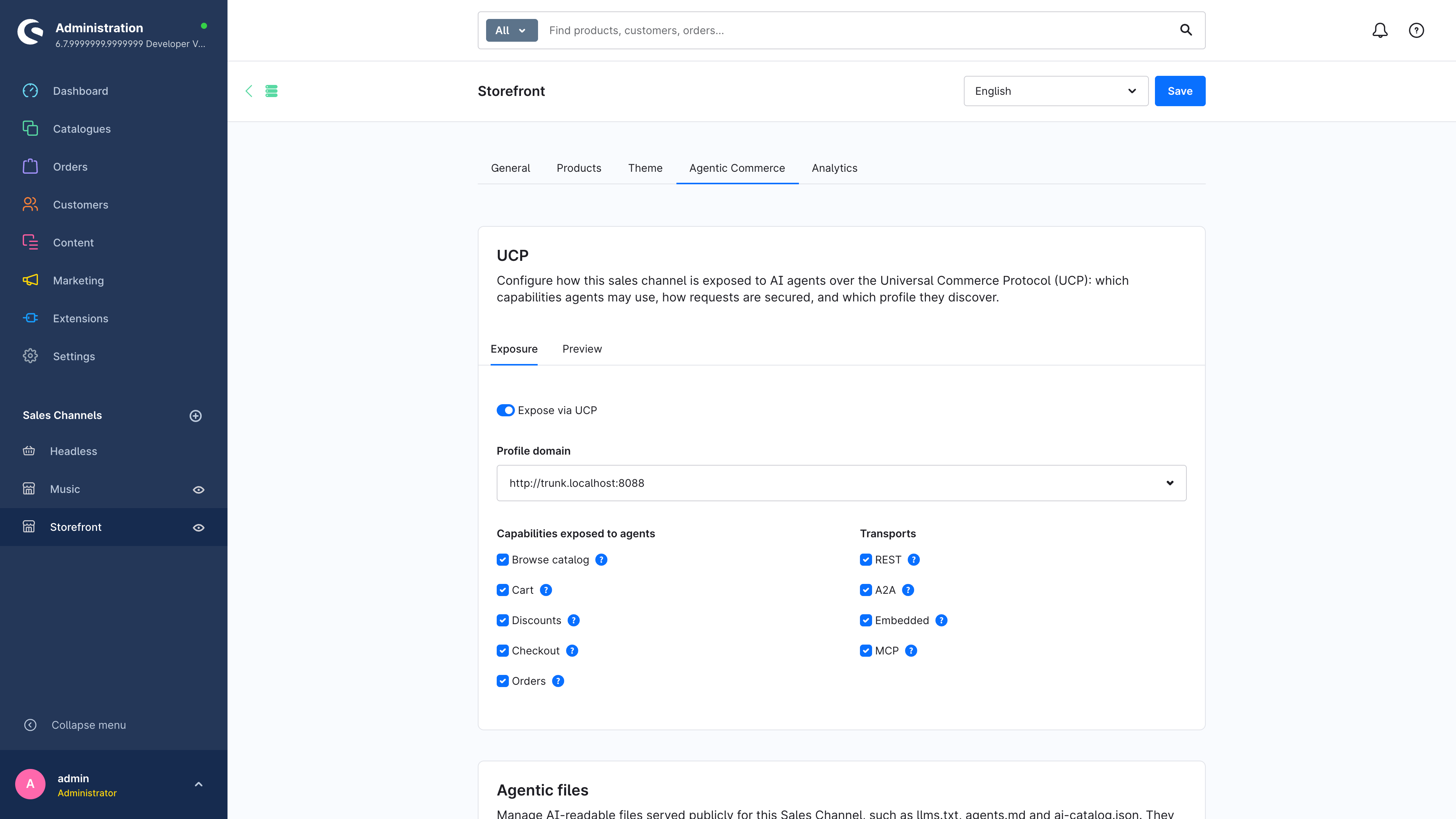Toggle Music channel visibility eye icon

click(198, 490)
